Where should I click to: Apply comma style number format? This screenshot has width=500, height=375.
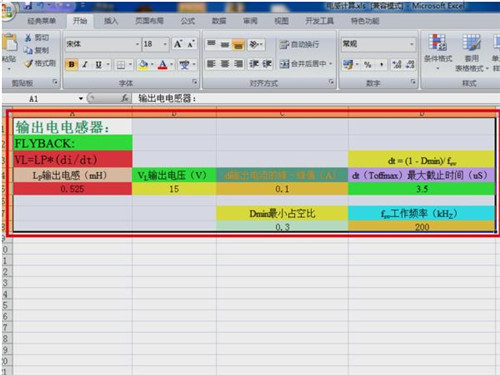(381, 64)
